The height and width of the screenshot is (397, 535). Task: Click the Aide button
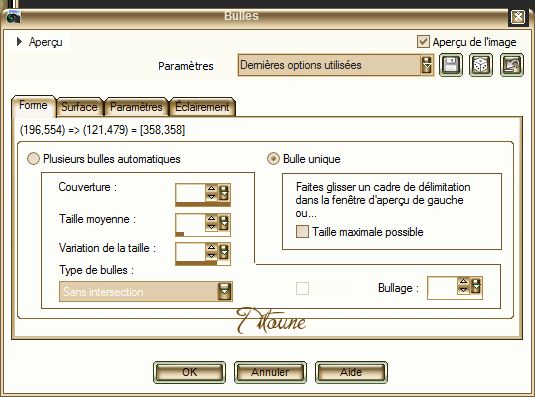click(x=351, y=372)
